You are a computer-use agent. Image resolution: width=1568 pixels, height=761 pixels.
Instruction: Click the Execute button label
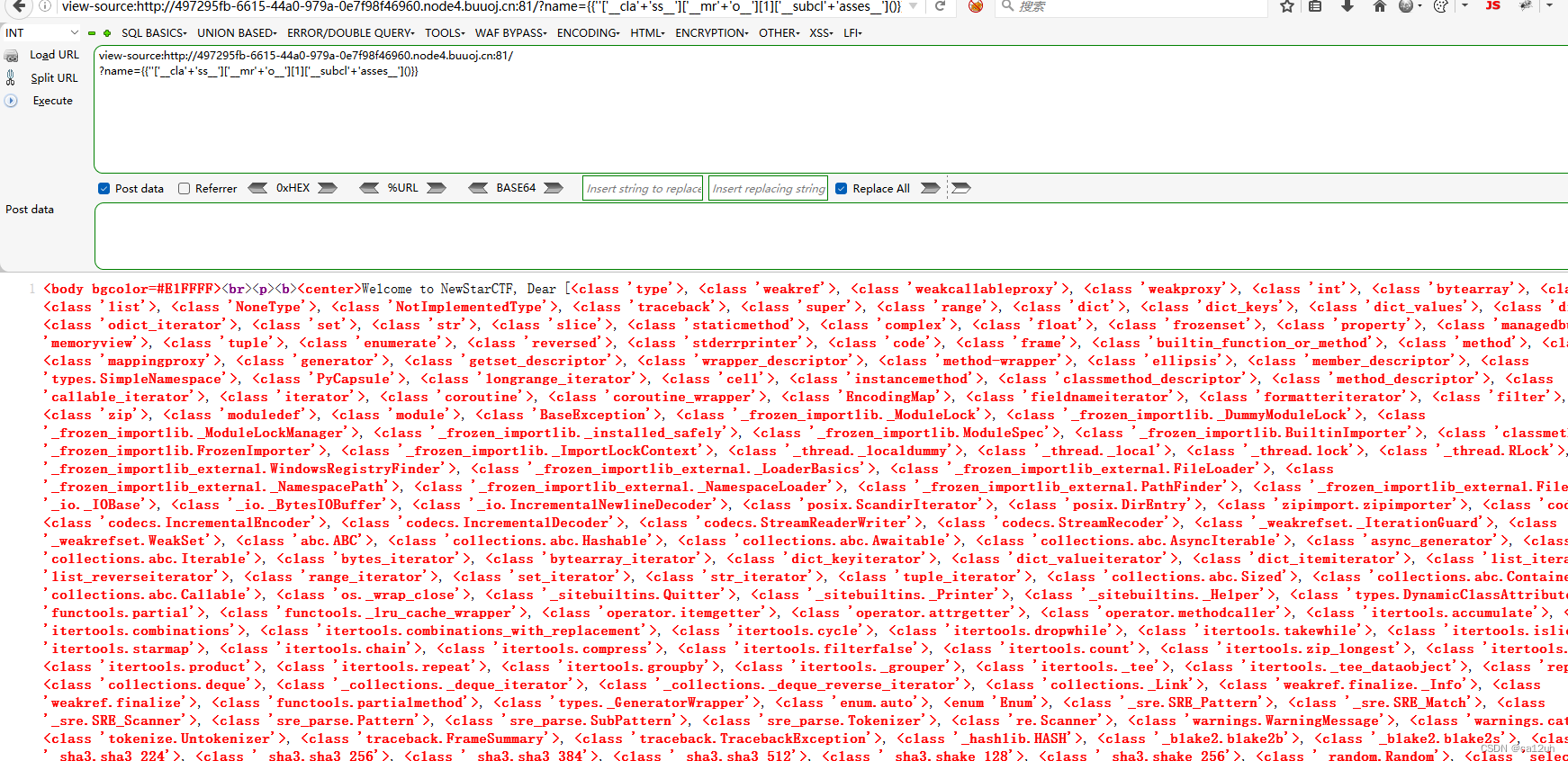(x=53, y=101)
